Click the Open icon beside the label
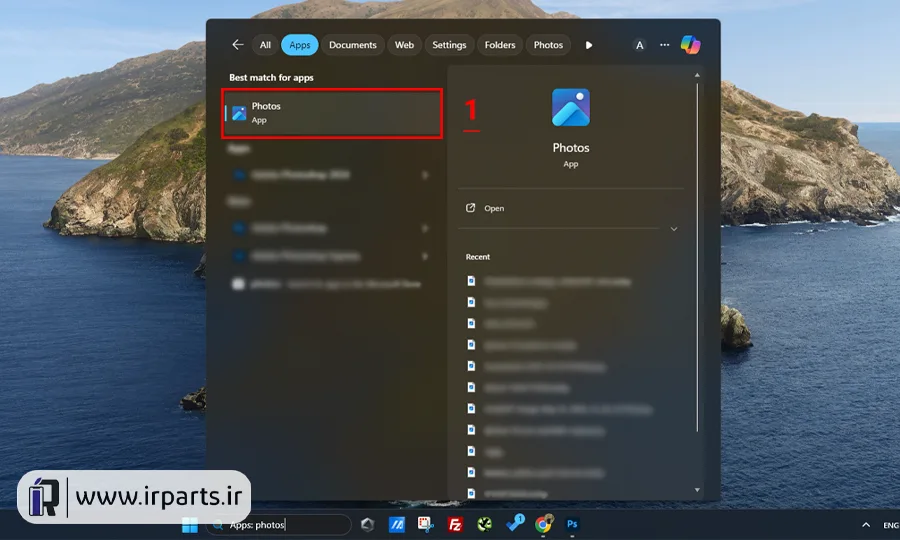Screen dimensions: 900x540 pyautogui.click(x=471, y=208)
